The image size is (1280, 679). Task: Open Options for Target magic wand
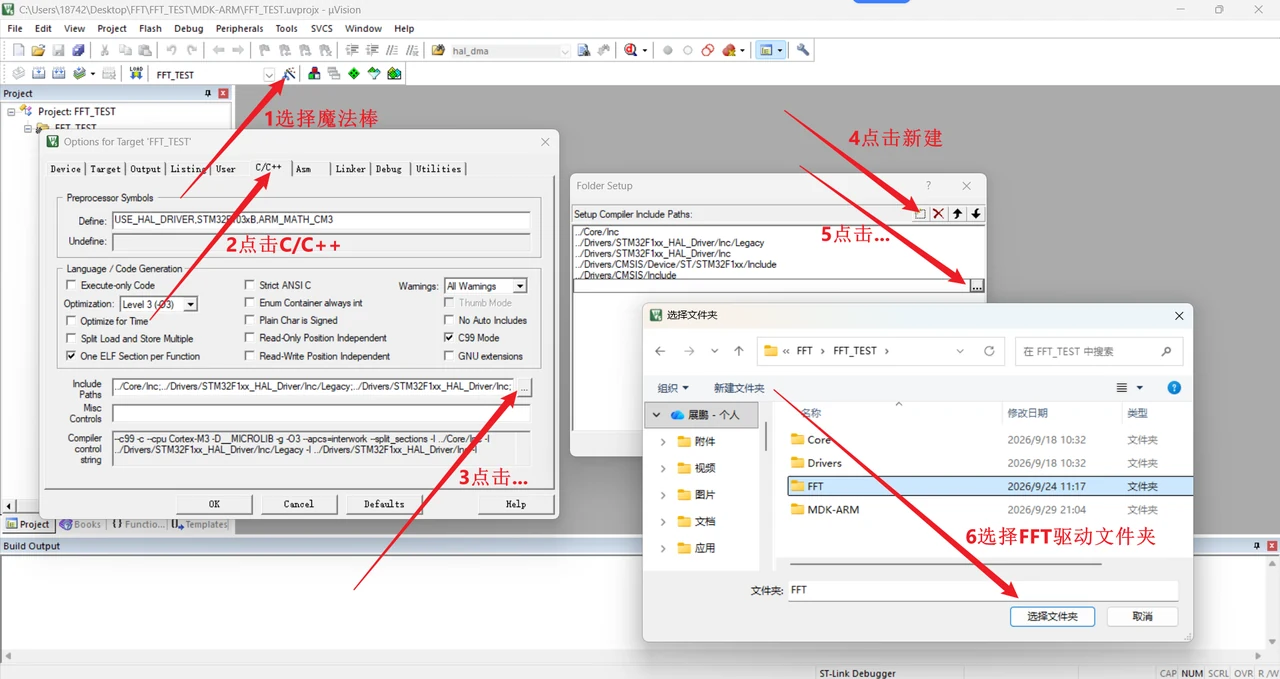click(x=289, y=74)
